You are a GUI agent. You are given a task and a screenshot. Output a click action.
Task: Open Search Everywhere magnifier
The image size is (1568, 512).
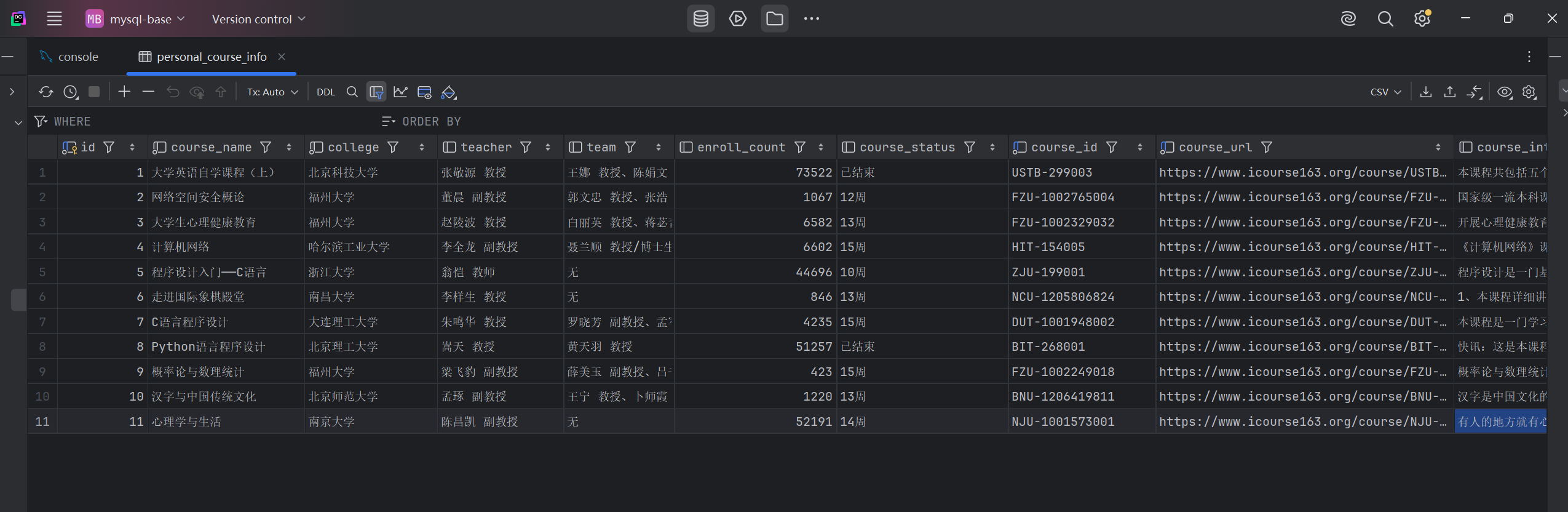[1385, 19]
